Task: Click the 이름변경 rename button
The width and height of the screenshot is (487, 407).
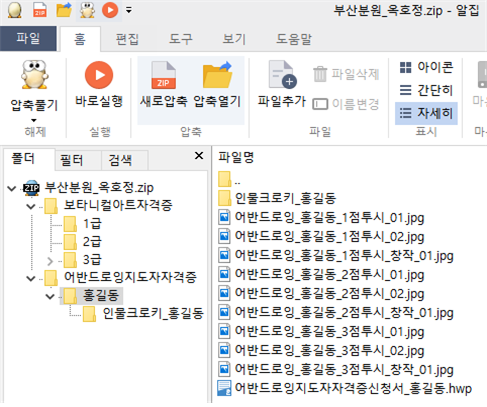Action: [346, 104]
